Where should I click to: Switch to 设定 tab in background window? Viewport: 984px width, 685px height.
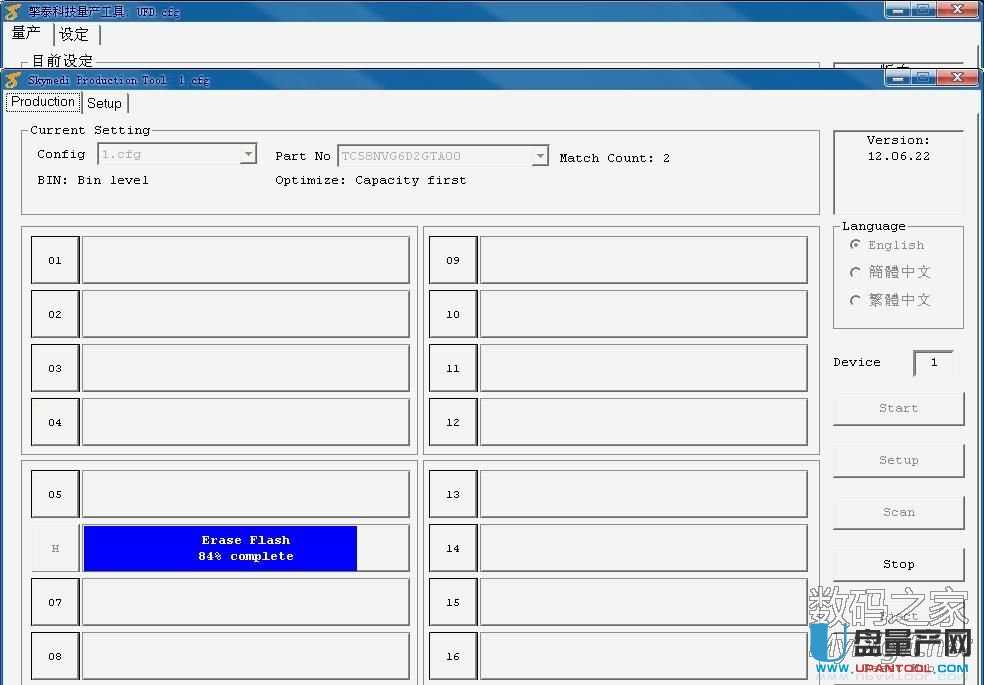click(74, 34)
